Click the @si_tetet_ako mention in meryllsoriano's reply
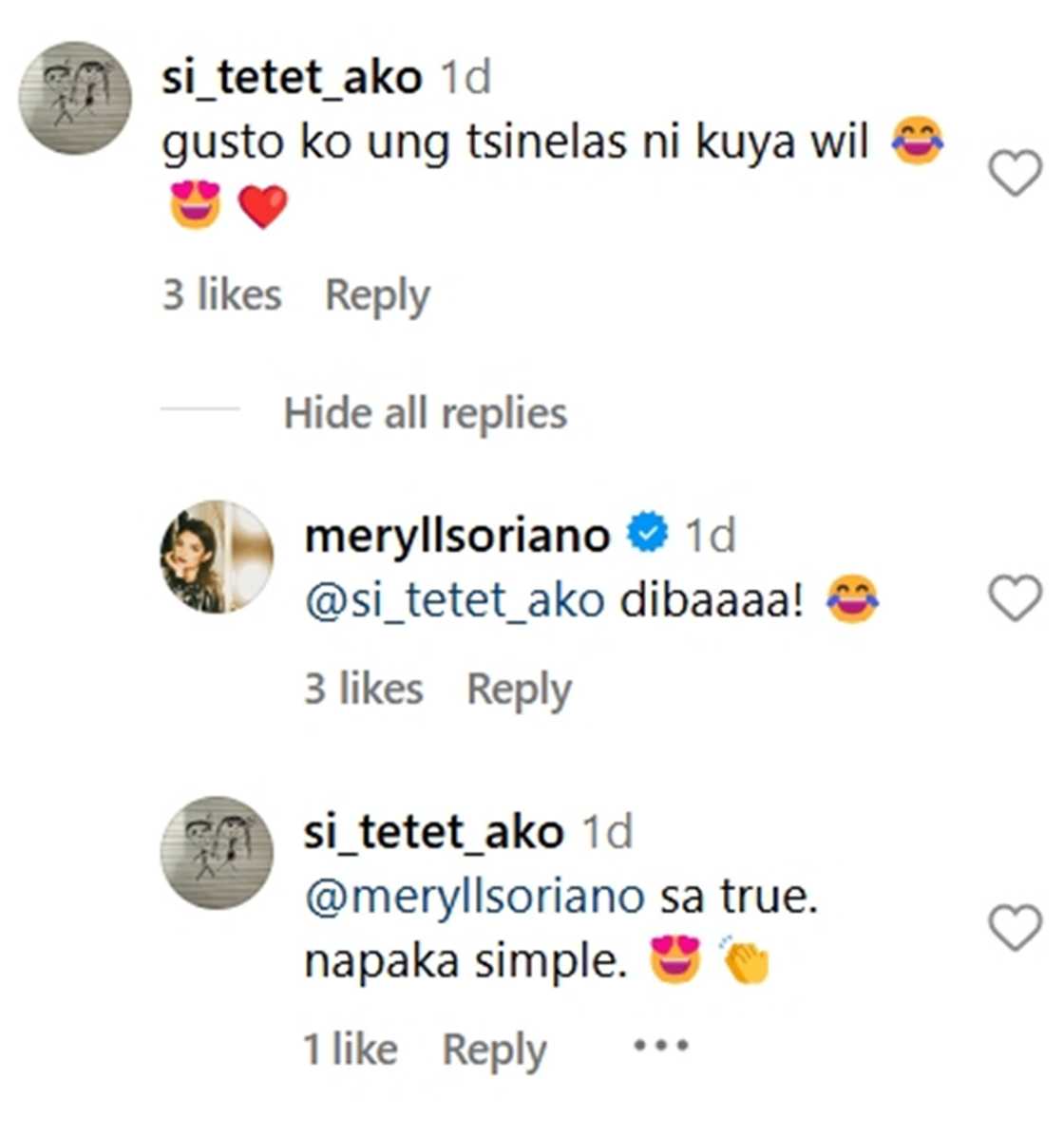 tap(455, 601)
